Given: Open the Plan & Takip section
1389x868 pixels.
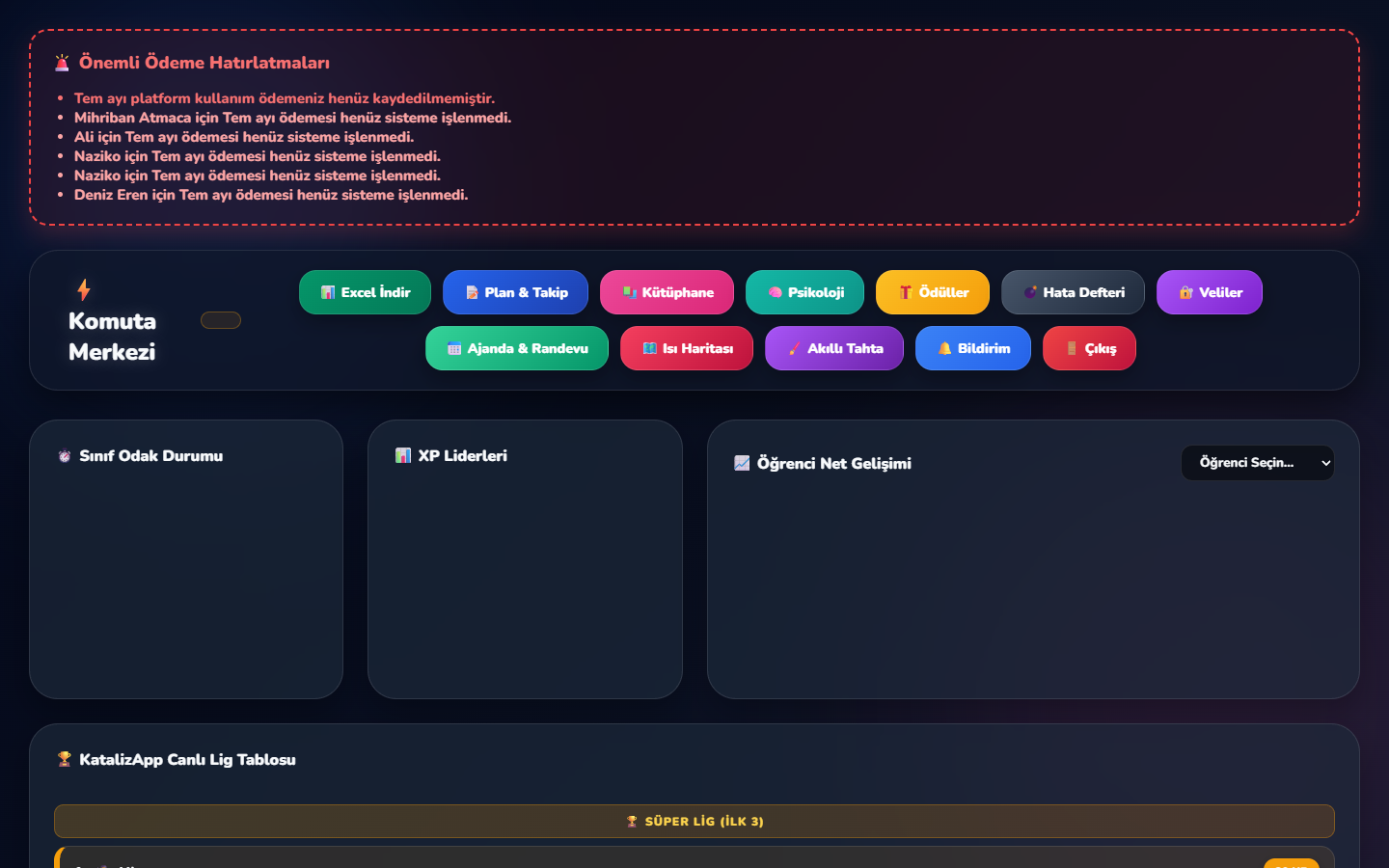Looking at the screenshot, I should tap(515, 292).
